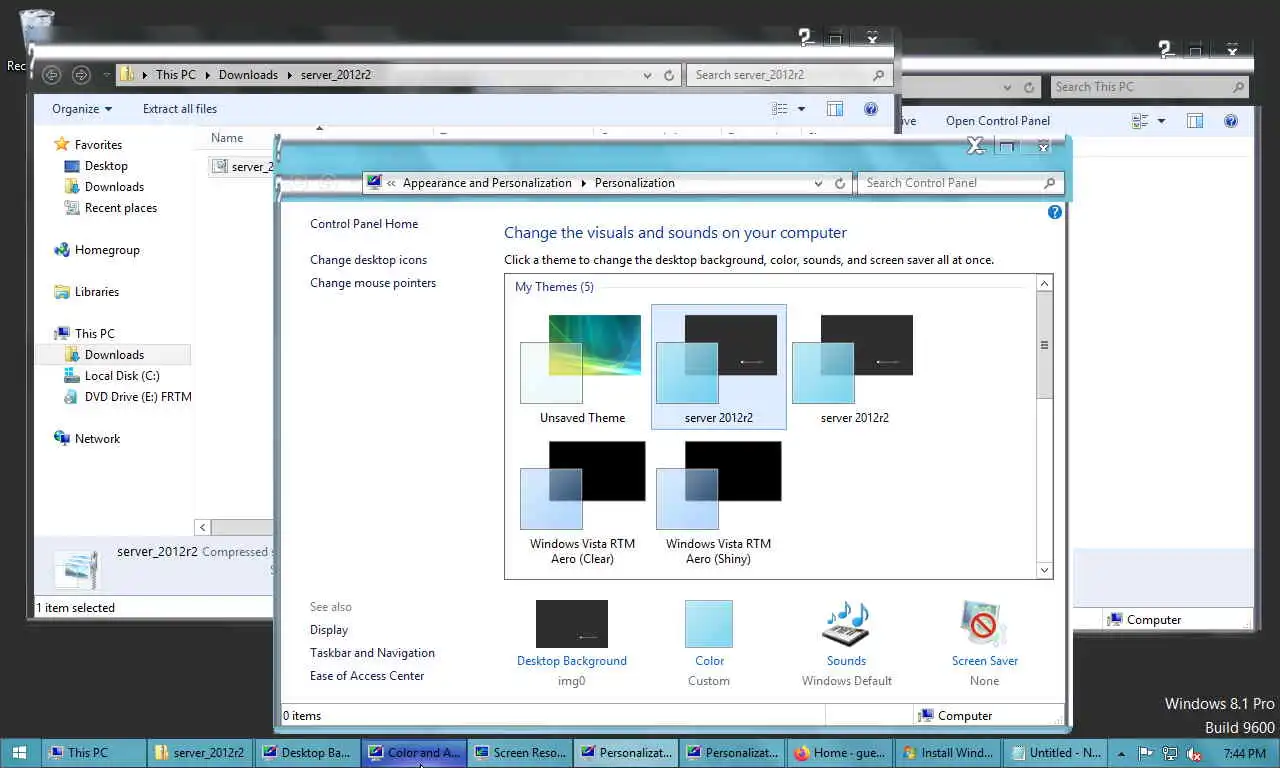The height and width of the screenshot is (768, 1280).
Task: Click Action Center flag tray icon
Action: pyautogui.click(x=1145, y=753)
